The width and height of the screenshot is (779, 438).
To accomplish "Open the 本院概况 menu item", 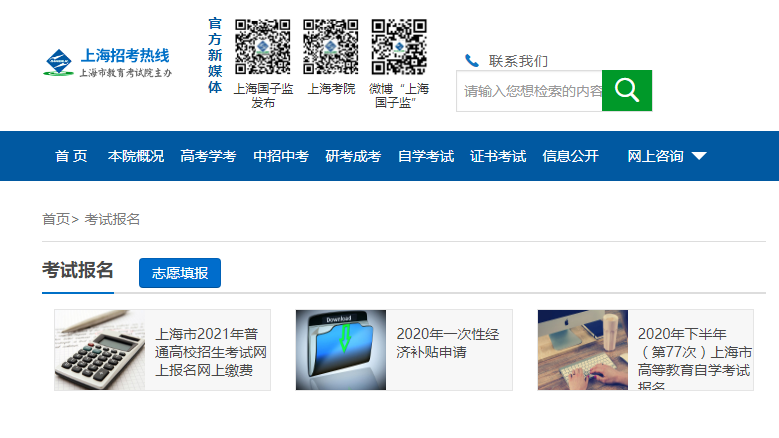I will pos(136,156).
